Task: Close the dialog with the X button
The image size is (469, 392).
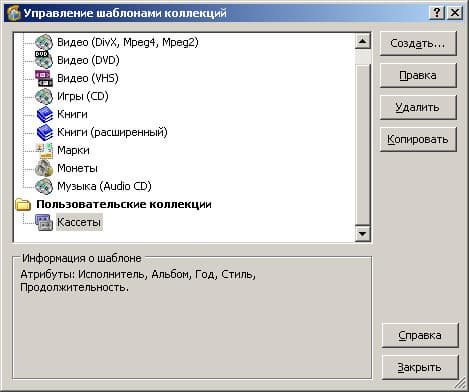Action: pyautogui.click(x=454, y=13)
